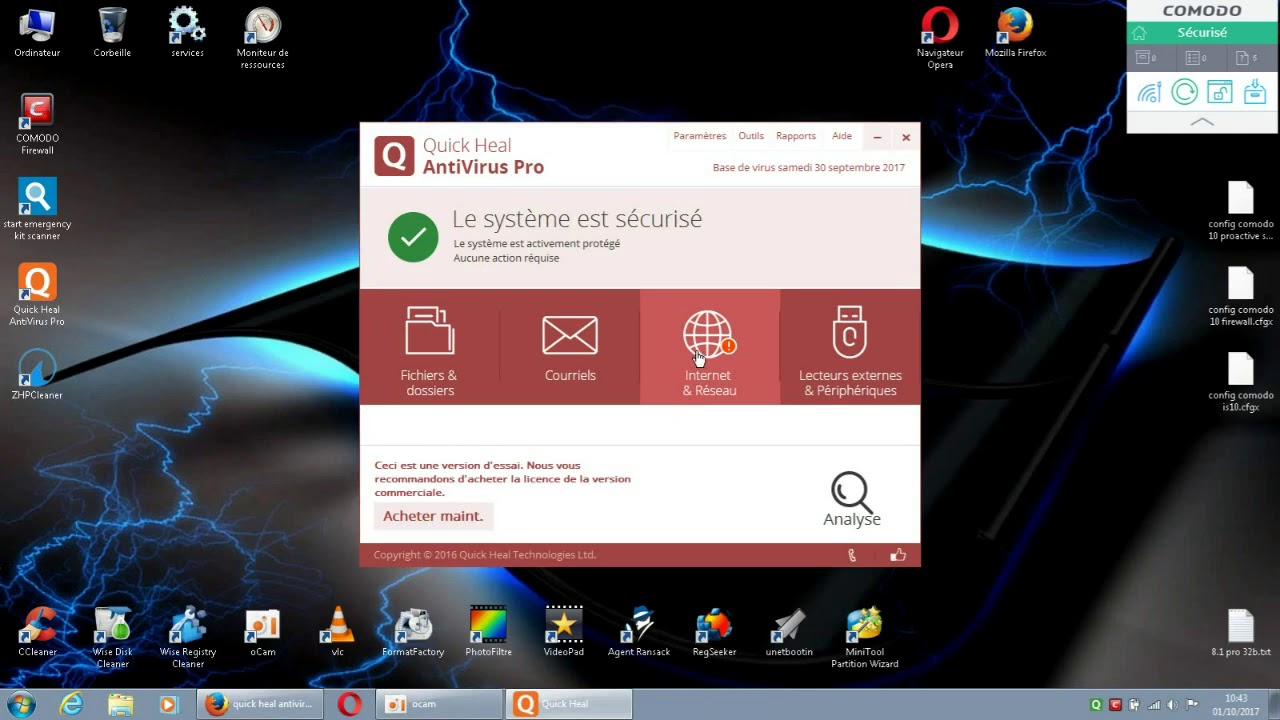Image resolution: width=1280 pixels, height=720 pixels.
Task: Click Opera icon in taskbar
Action: (349, 704)
